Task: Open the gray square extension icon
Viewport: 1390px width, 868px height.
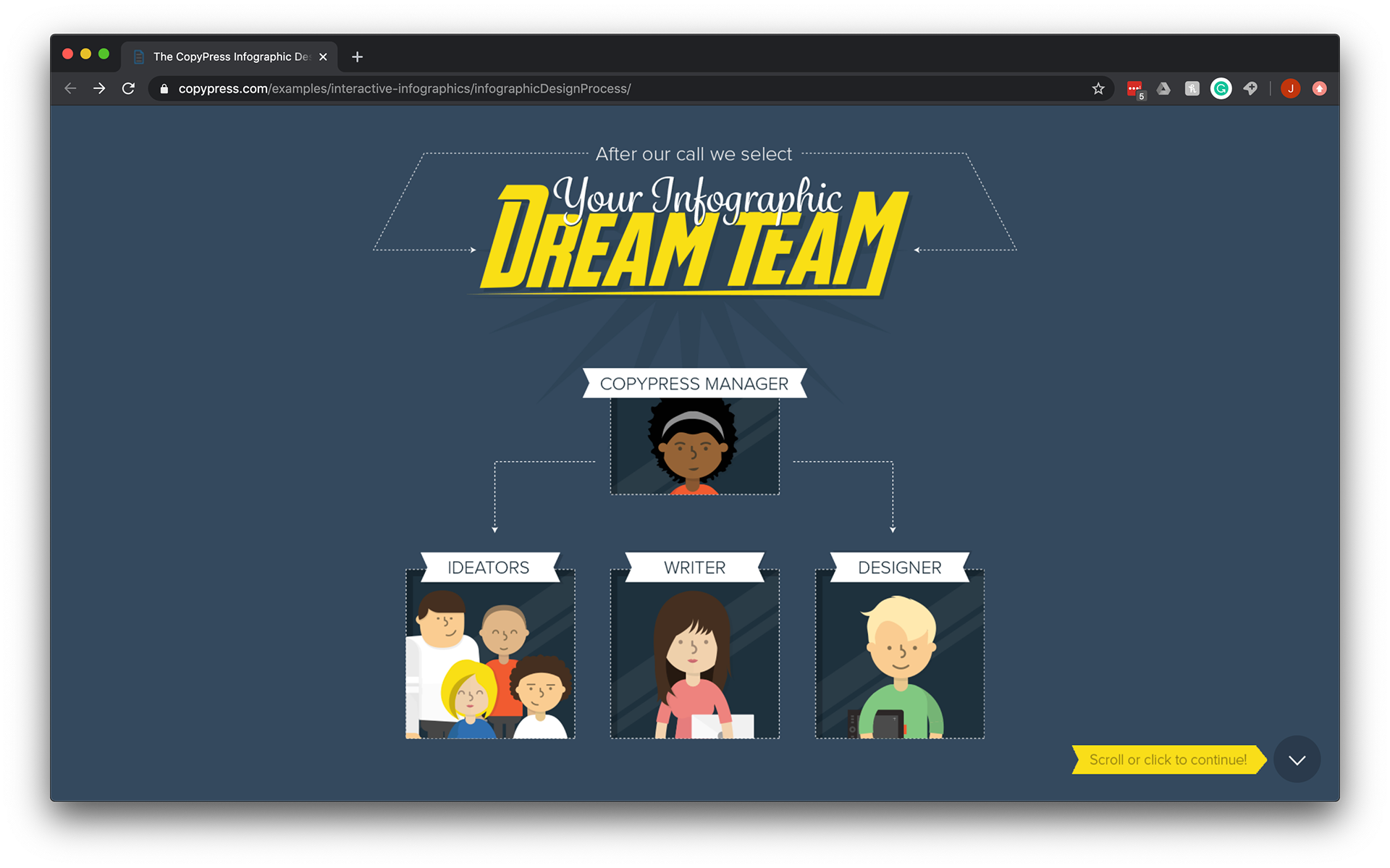Action: pos(1192,88)
